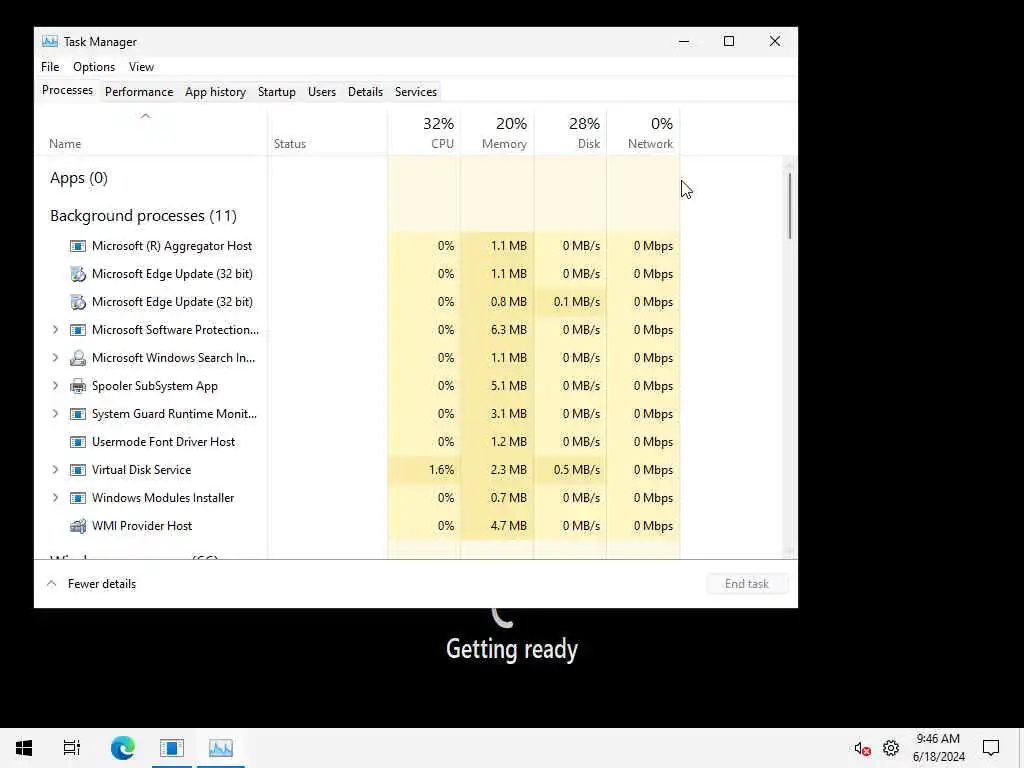
Task: Click the Microsoft Edge Update icon in the 0.8 MB row
Action: (78, 302)
